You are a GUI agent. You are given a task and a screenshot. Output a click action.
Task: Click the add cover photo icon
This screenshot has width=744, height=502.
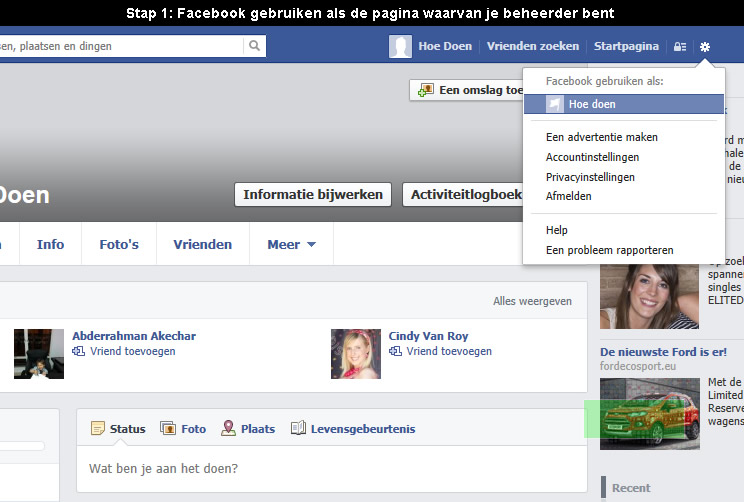point(426,90)
